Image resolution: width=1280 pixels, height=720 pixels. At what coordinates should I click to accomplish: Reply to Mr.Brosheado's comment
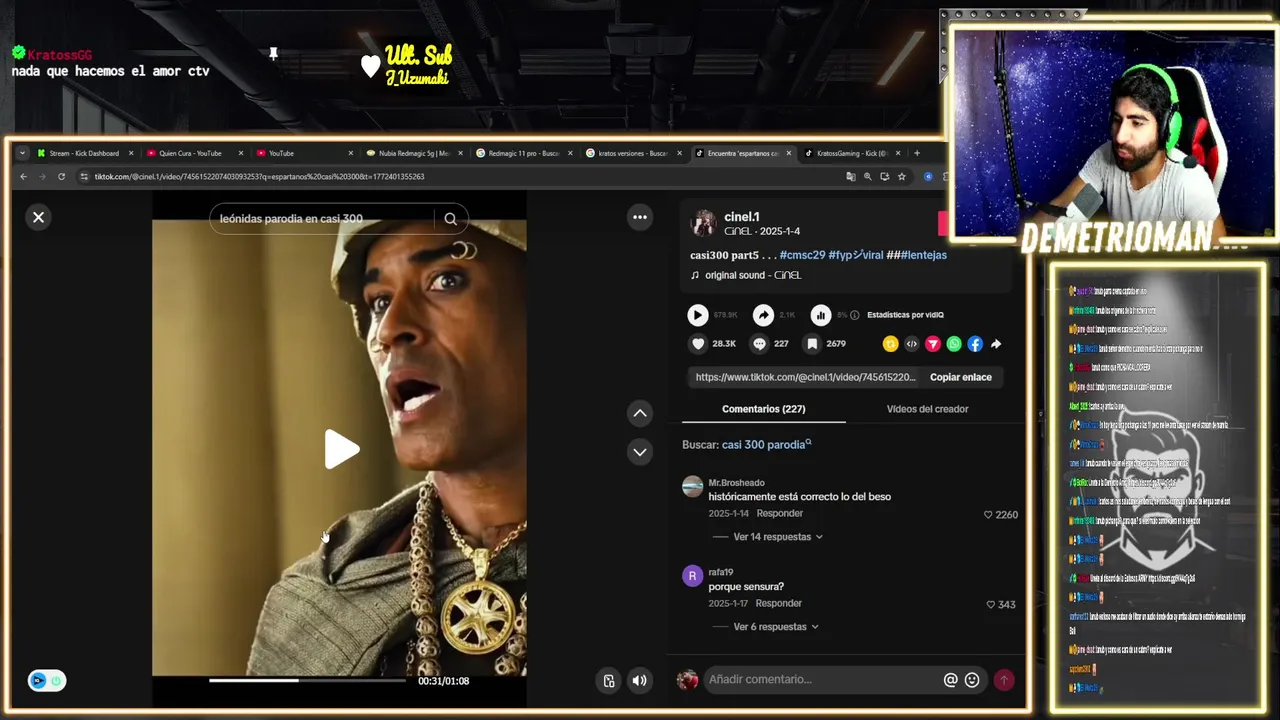779,513
